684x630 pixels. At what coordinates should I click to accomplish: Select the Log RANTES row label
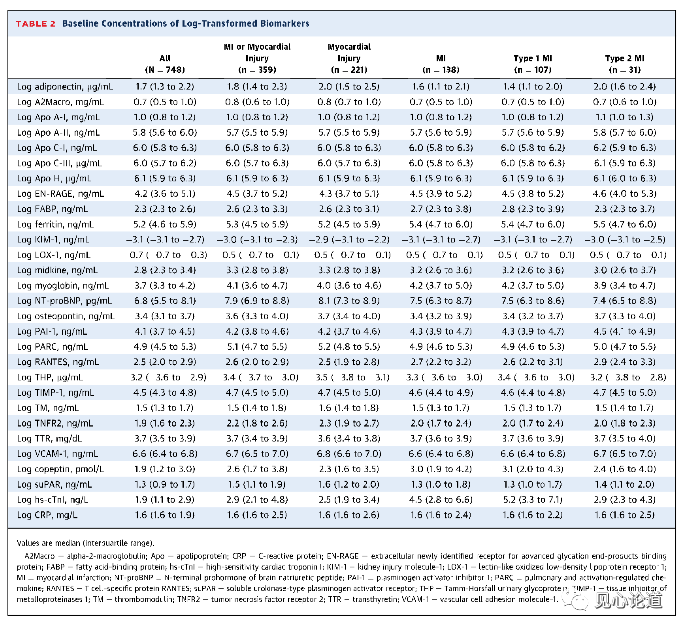(58, 362)
